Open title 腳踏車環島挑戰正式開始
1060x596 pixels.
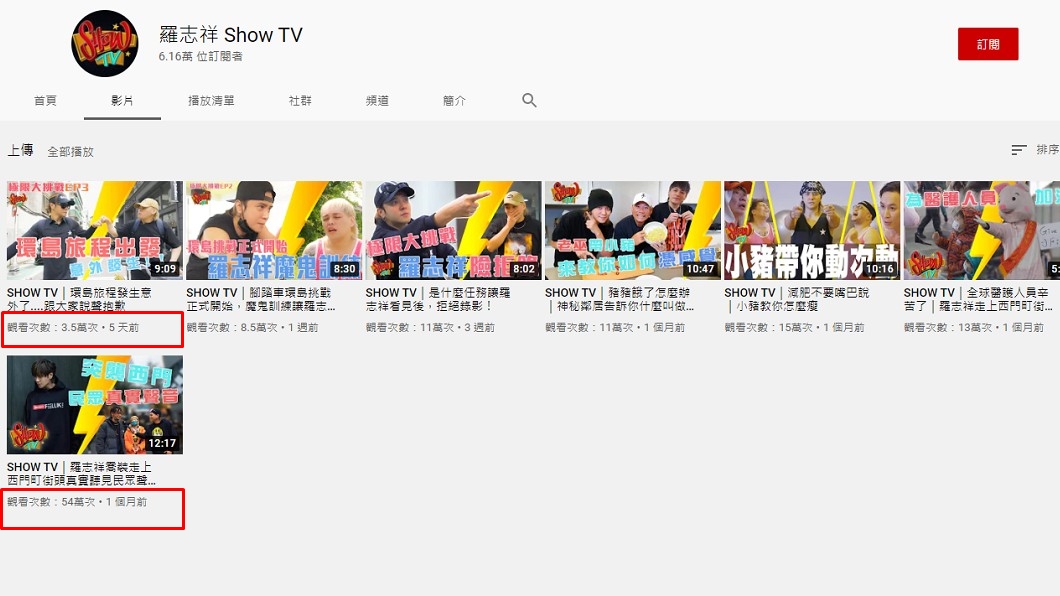pos(260,299)
